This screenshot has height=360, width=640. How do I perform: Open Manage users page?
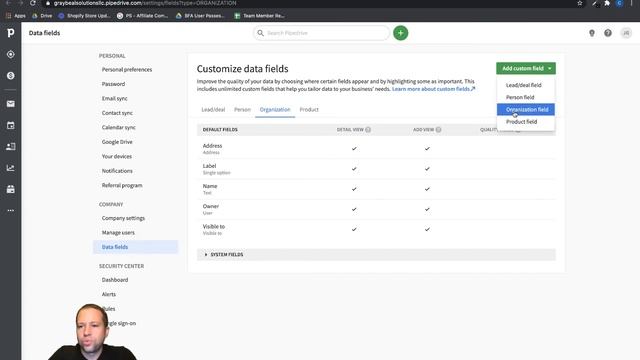click(118, 232)
